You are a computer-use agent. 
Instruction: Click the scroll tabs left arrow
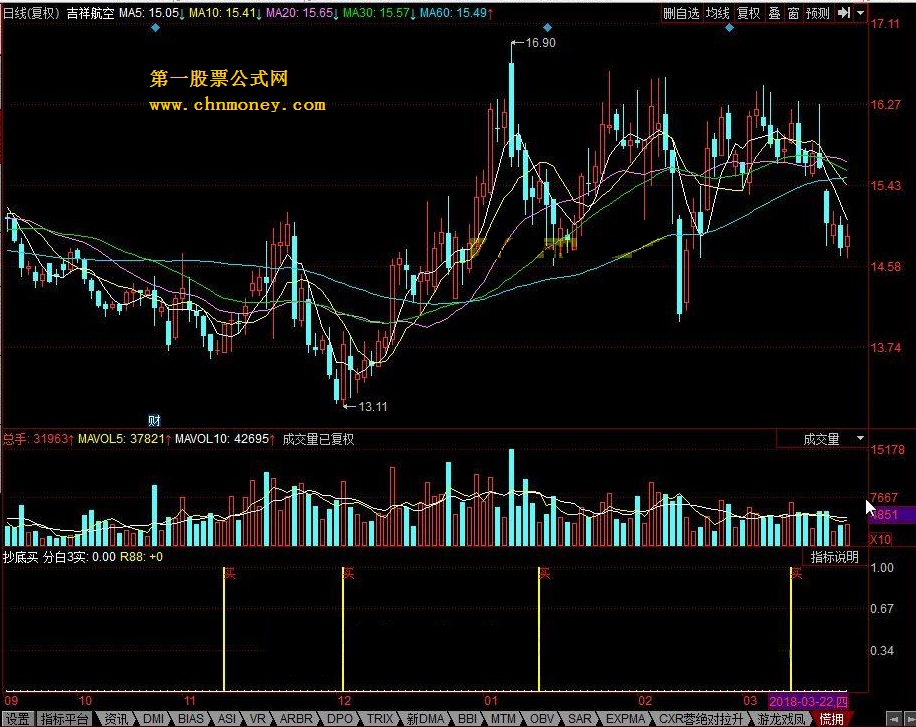[893, 719]
